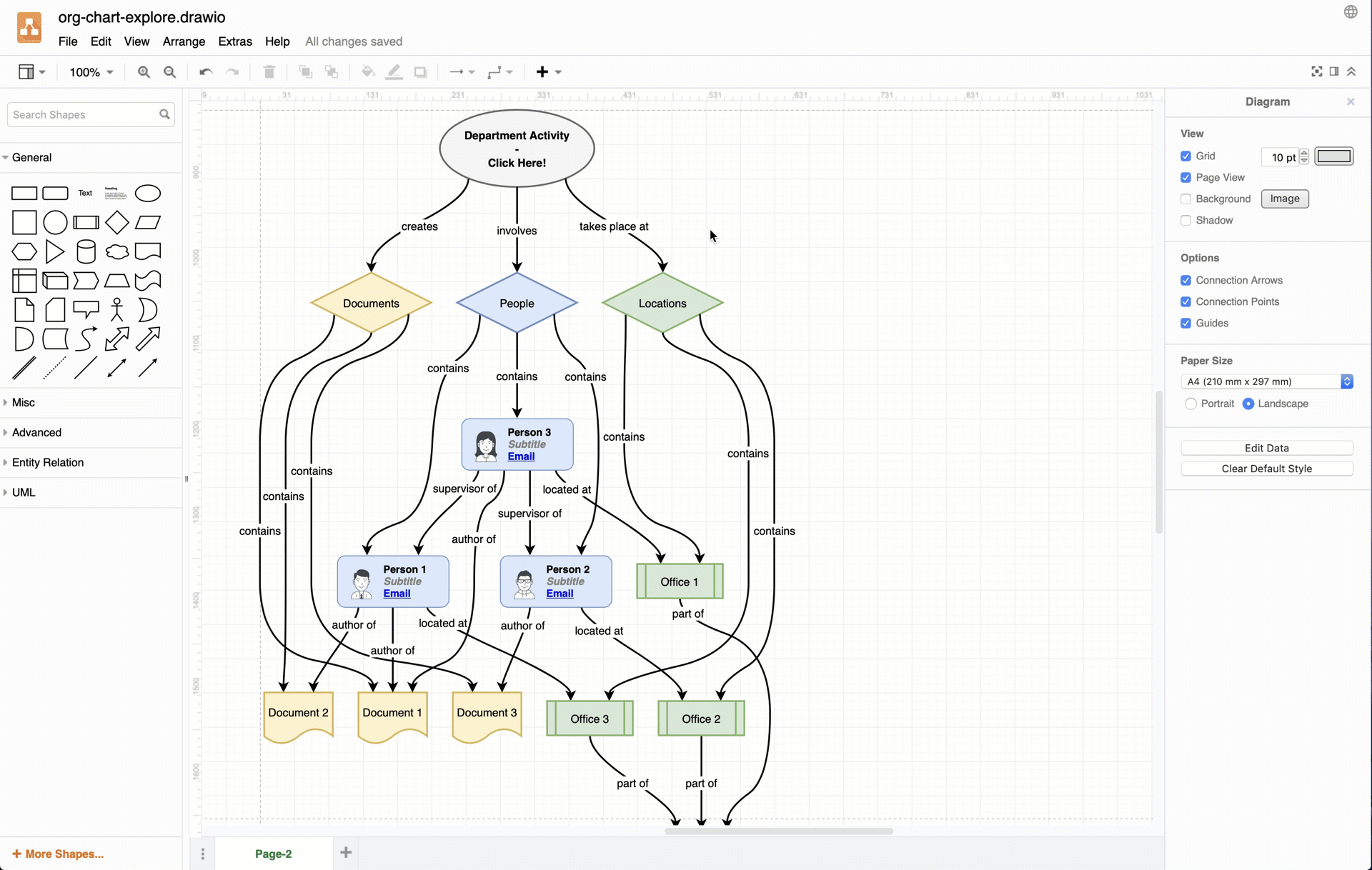1372x870 pixels.
Task: Click the Redo icon
Action: coord(233,71)
